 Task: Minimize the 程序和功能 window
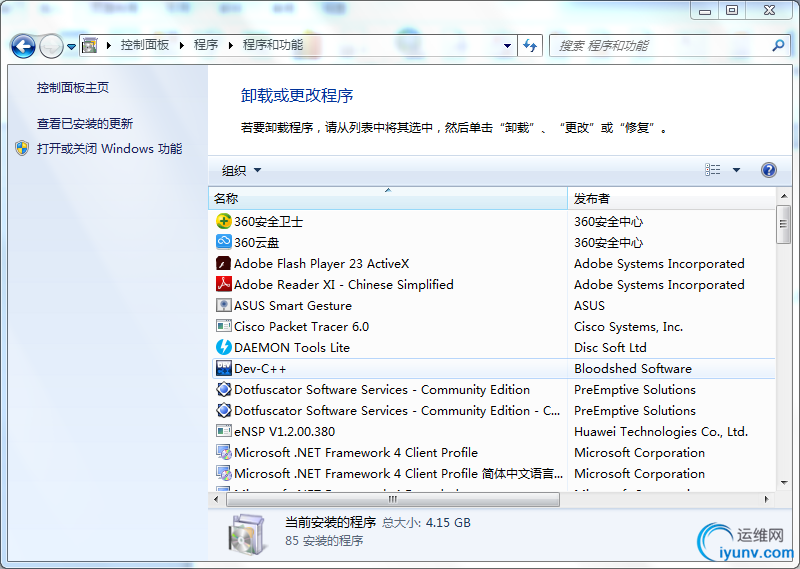point(705,10)
